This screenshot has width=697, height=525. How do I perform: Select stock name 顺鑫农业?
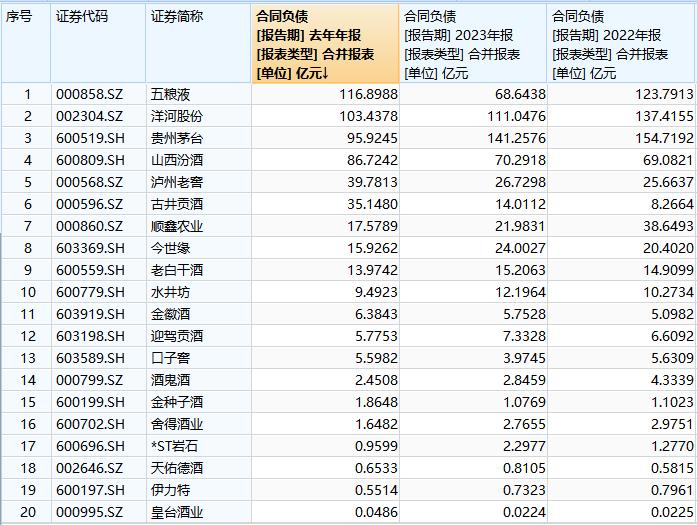click(176, 226)
